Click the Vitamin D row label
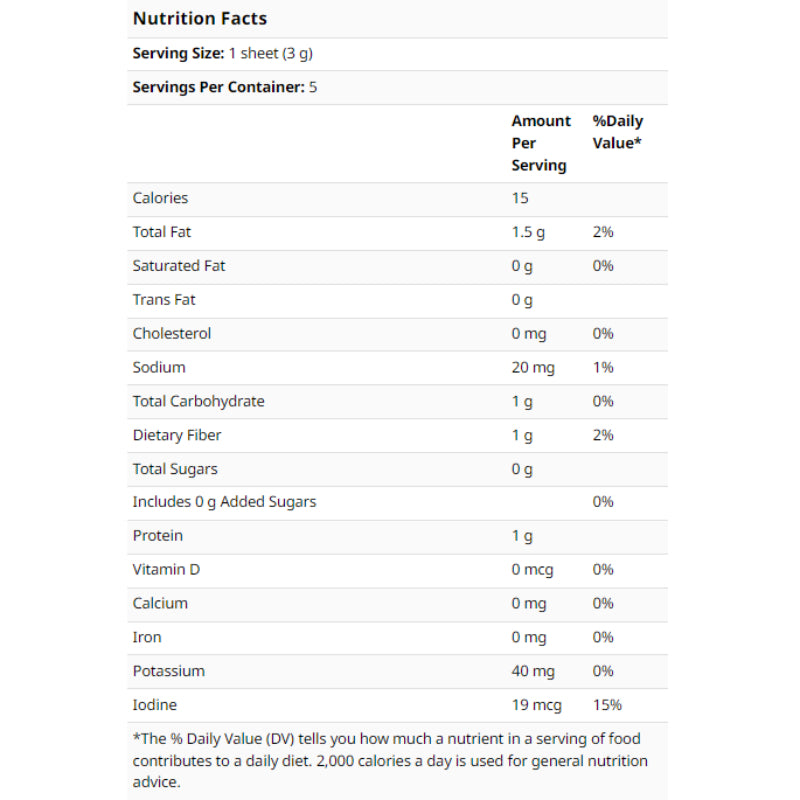This screenshot has height=800, width=800. (x=166, y=570)
